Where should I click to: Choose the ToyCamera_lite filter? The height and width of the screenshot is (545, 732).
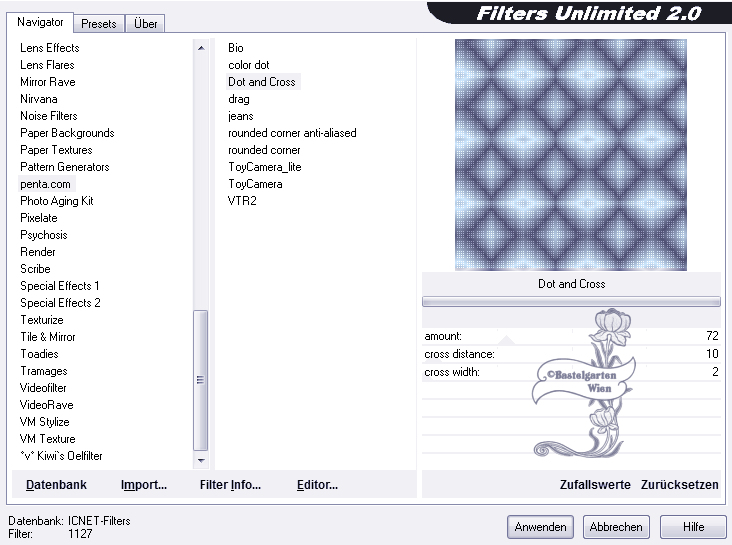pyautogui.click(x=265, y=167)
